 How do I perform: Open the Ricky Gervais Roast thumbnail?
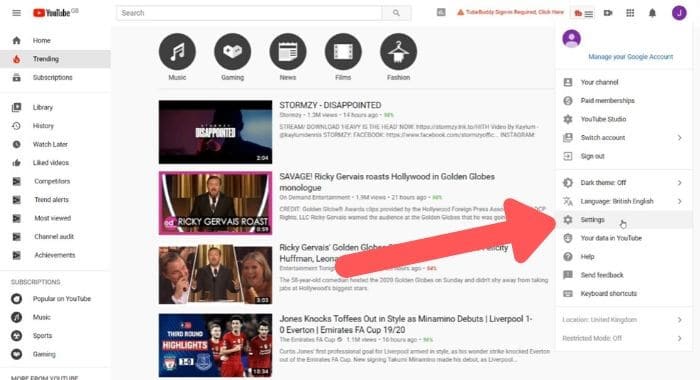point(215,203)
